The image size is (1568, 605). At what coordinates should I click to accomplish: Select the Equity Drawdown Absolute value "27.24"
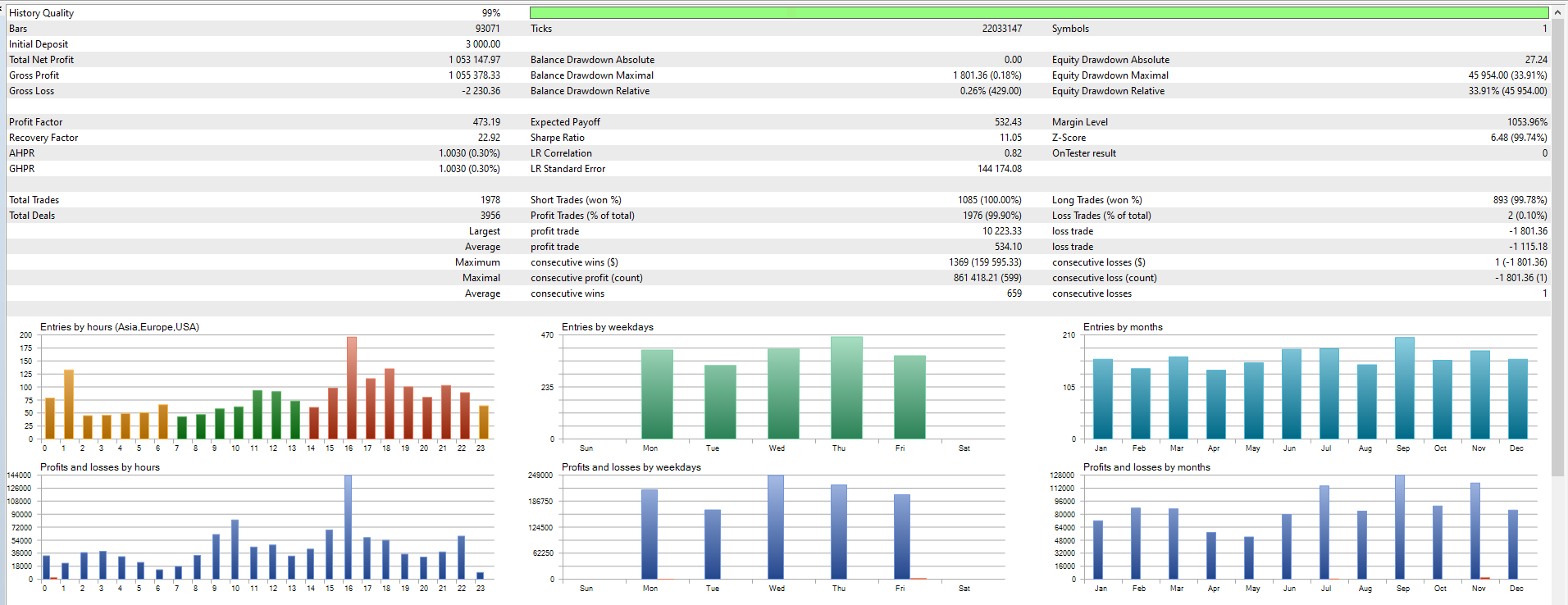point(1536,60)
